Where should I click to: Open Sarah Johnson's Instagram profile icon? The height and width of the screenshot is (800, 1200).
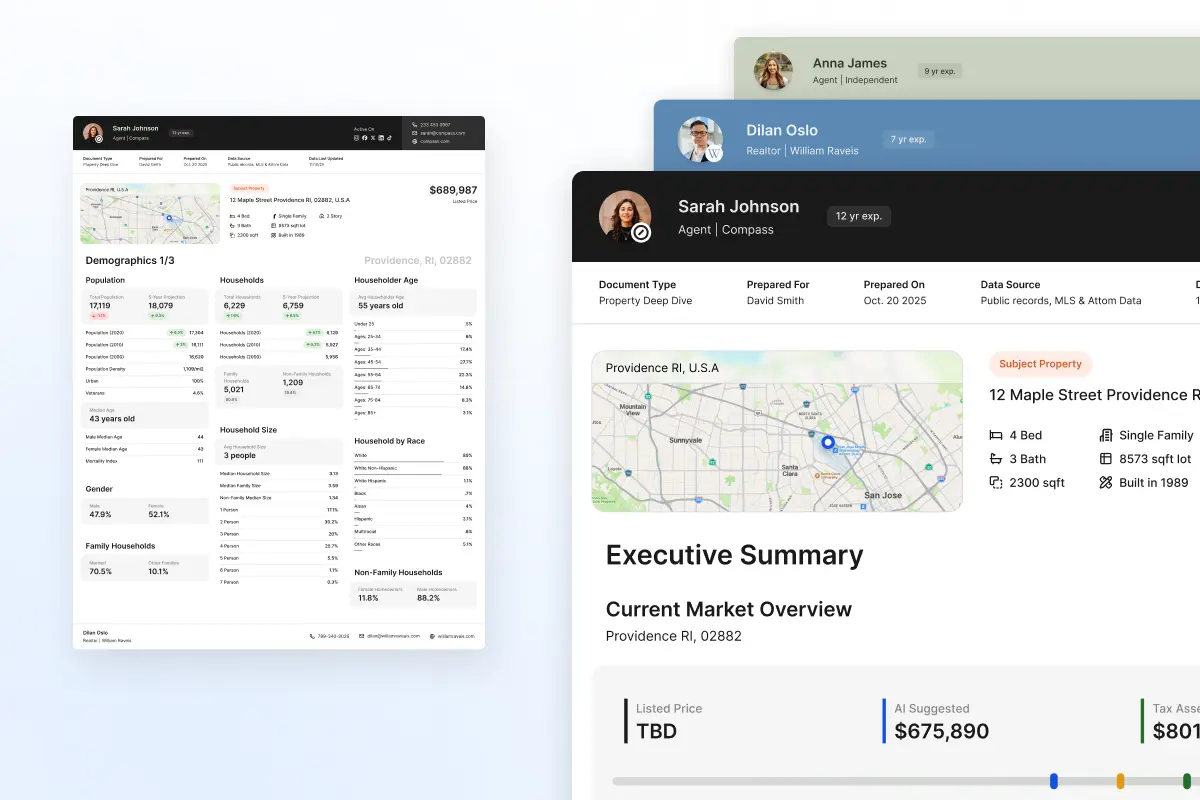click(357, 138)
